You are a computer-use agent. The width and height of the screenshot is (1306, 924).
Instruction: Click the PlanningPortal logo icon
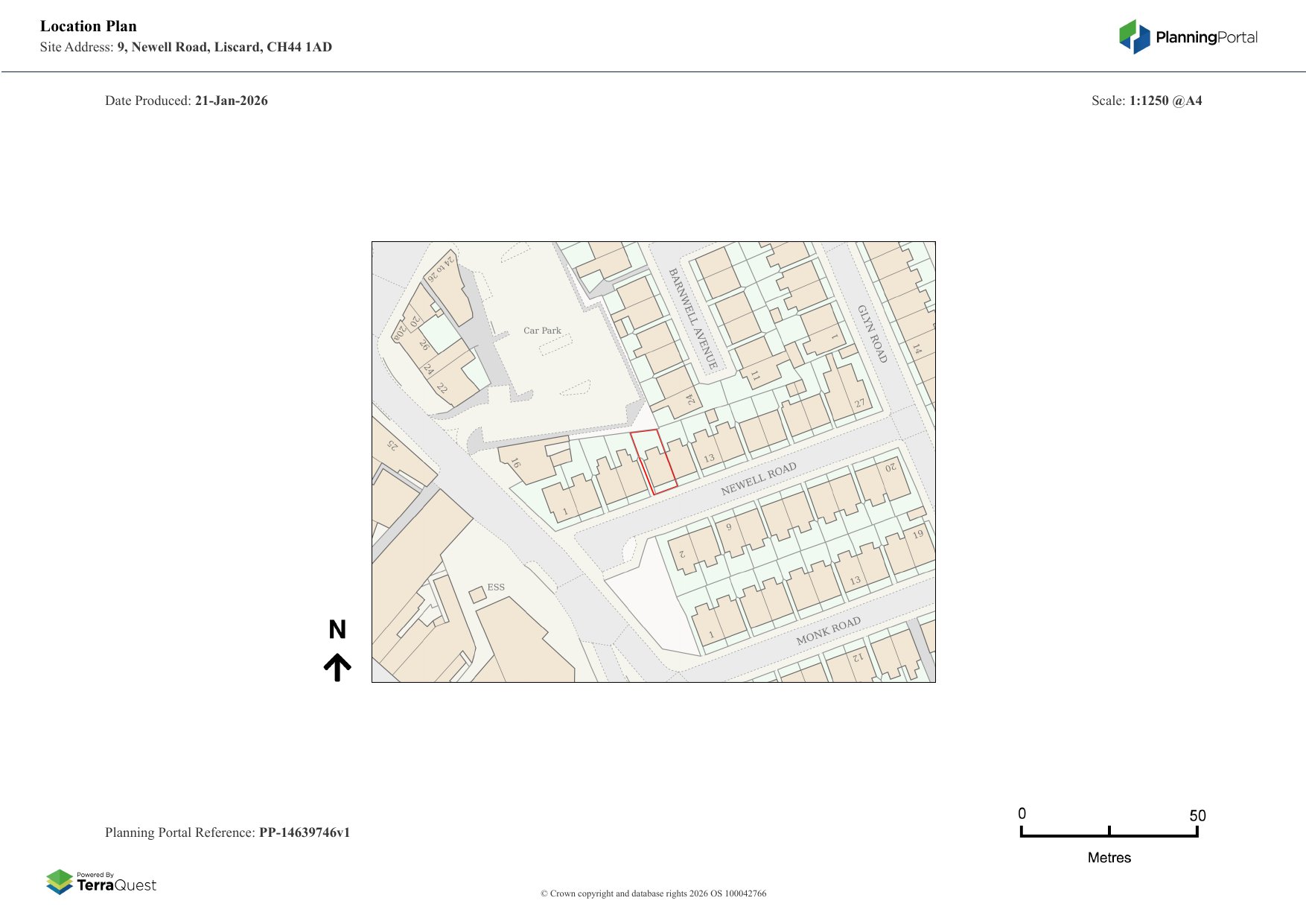coord(1134,37)
